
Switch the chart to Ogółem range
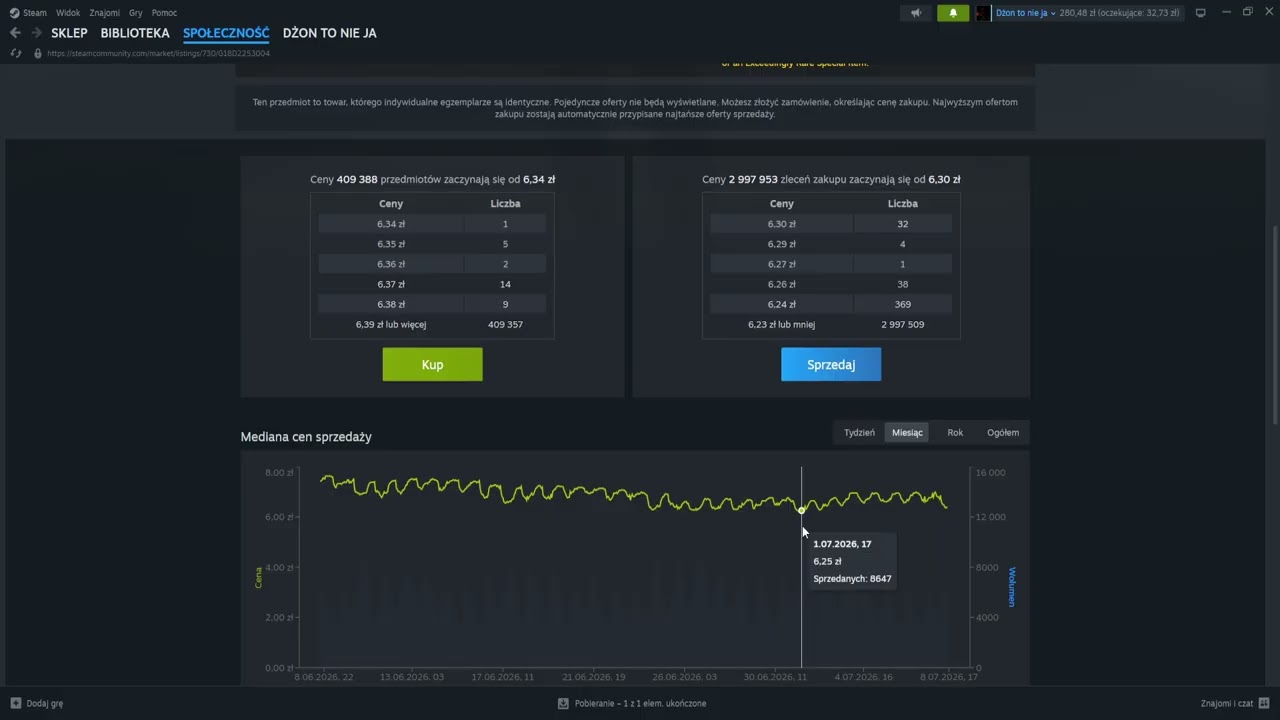[1003, 432]
